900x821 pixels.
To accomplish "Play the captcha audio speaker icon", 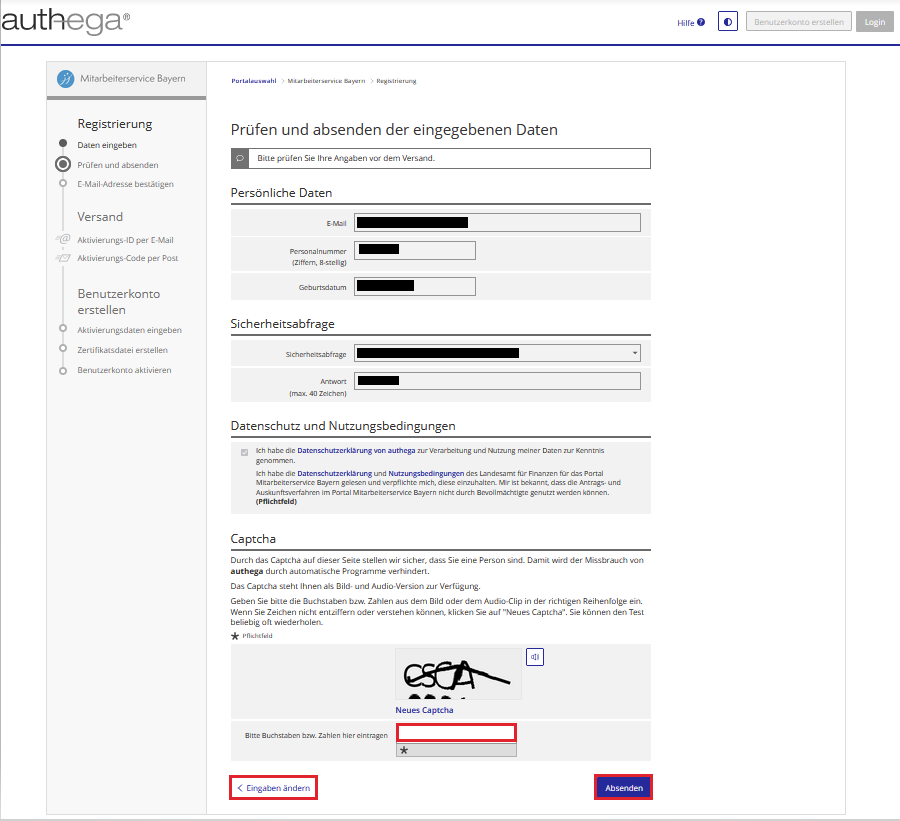I will (x=535, y=657).
